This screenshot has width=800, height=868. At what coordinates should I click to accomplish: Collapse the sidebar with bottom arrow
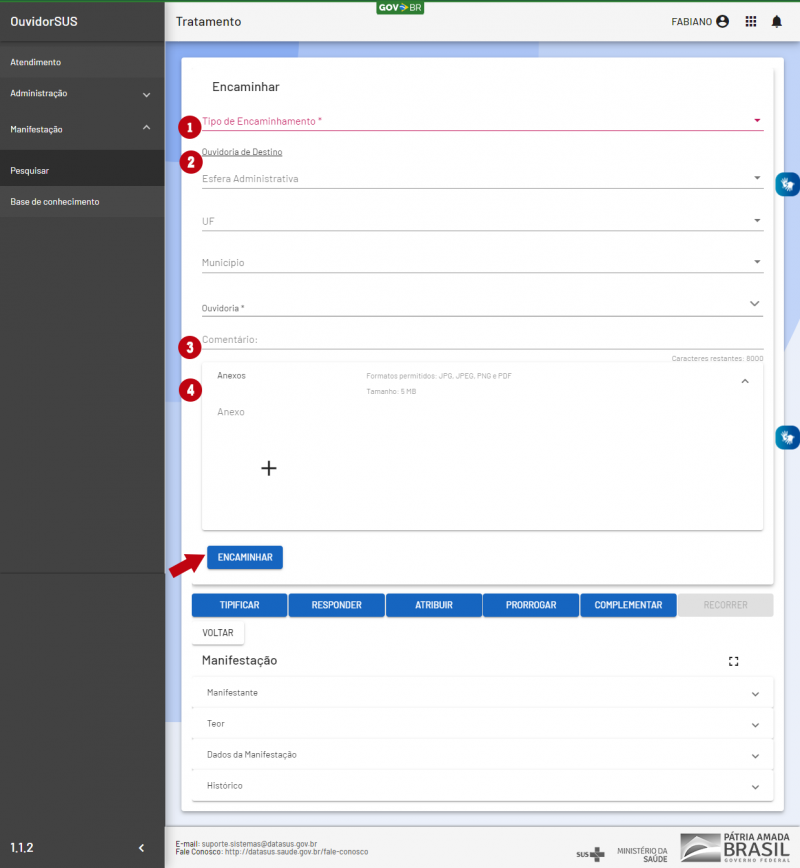(141, 848)
